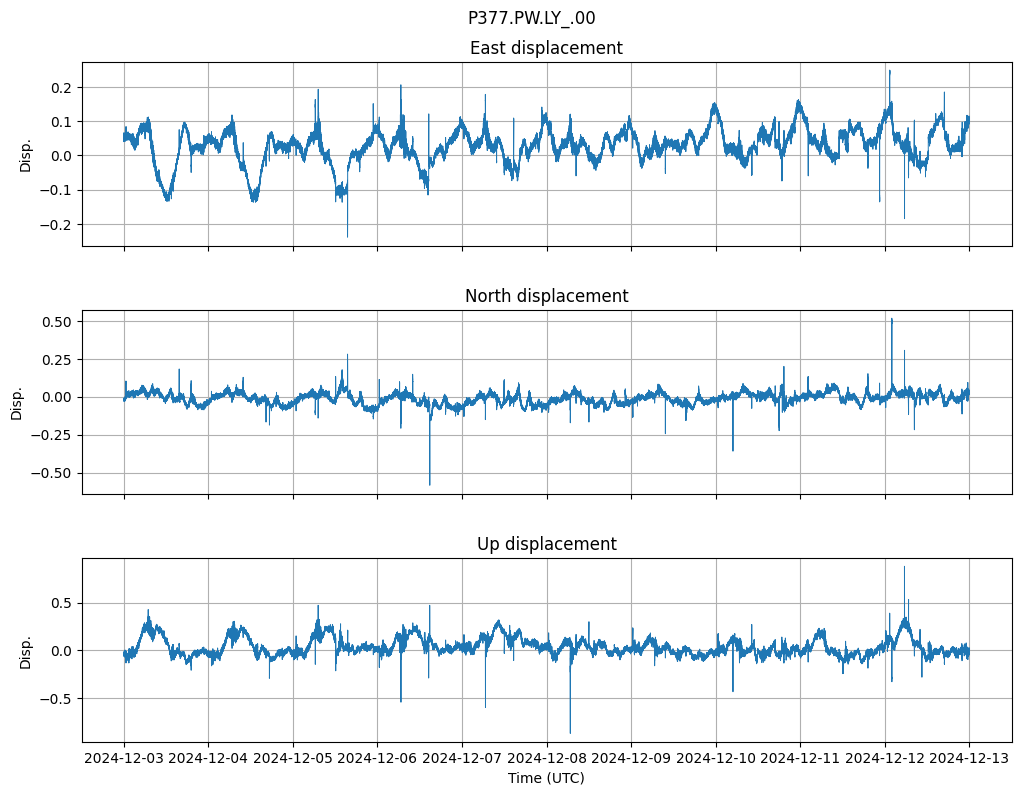Click the East plot's Disp. y-axis label
This screenshot has height=795, width=1021.
(25, 155)
